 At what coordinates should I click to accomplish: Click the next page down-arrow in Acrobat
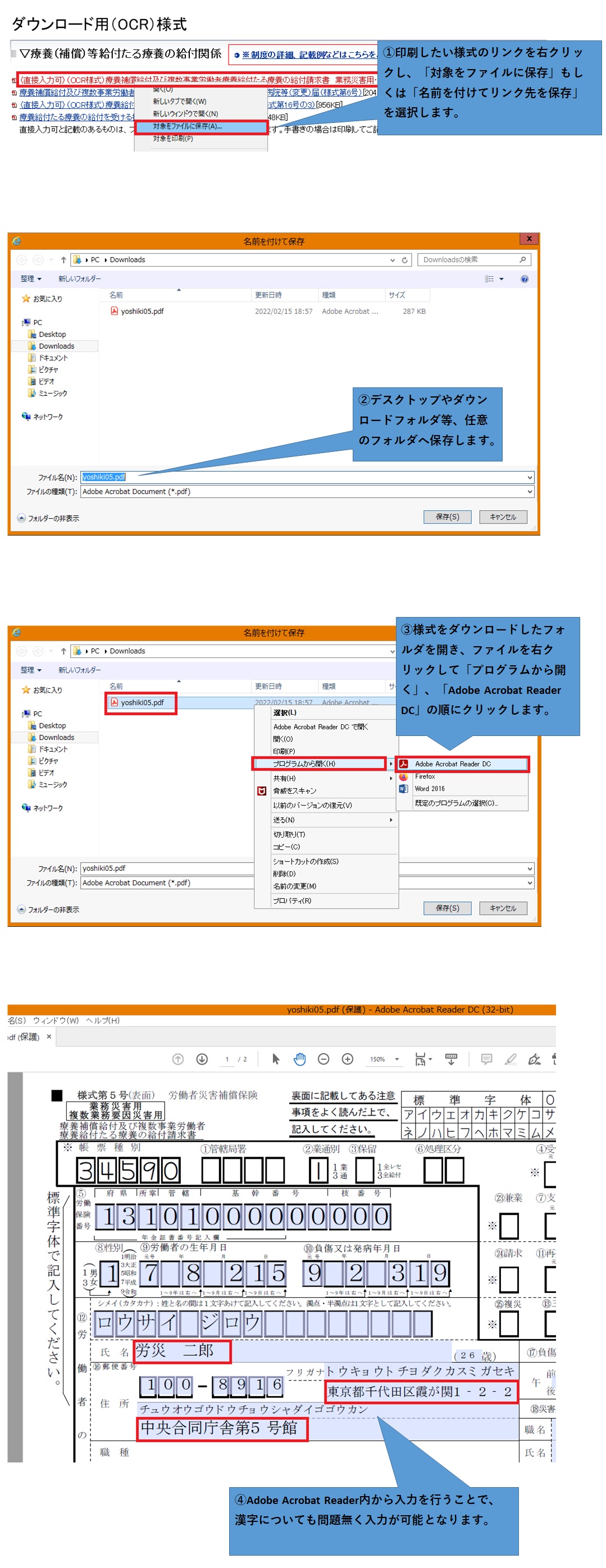point(202,1059)
